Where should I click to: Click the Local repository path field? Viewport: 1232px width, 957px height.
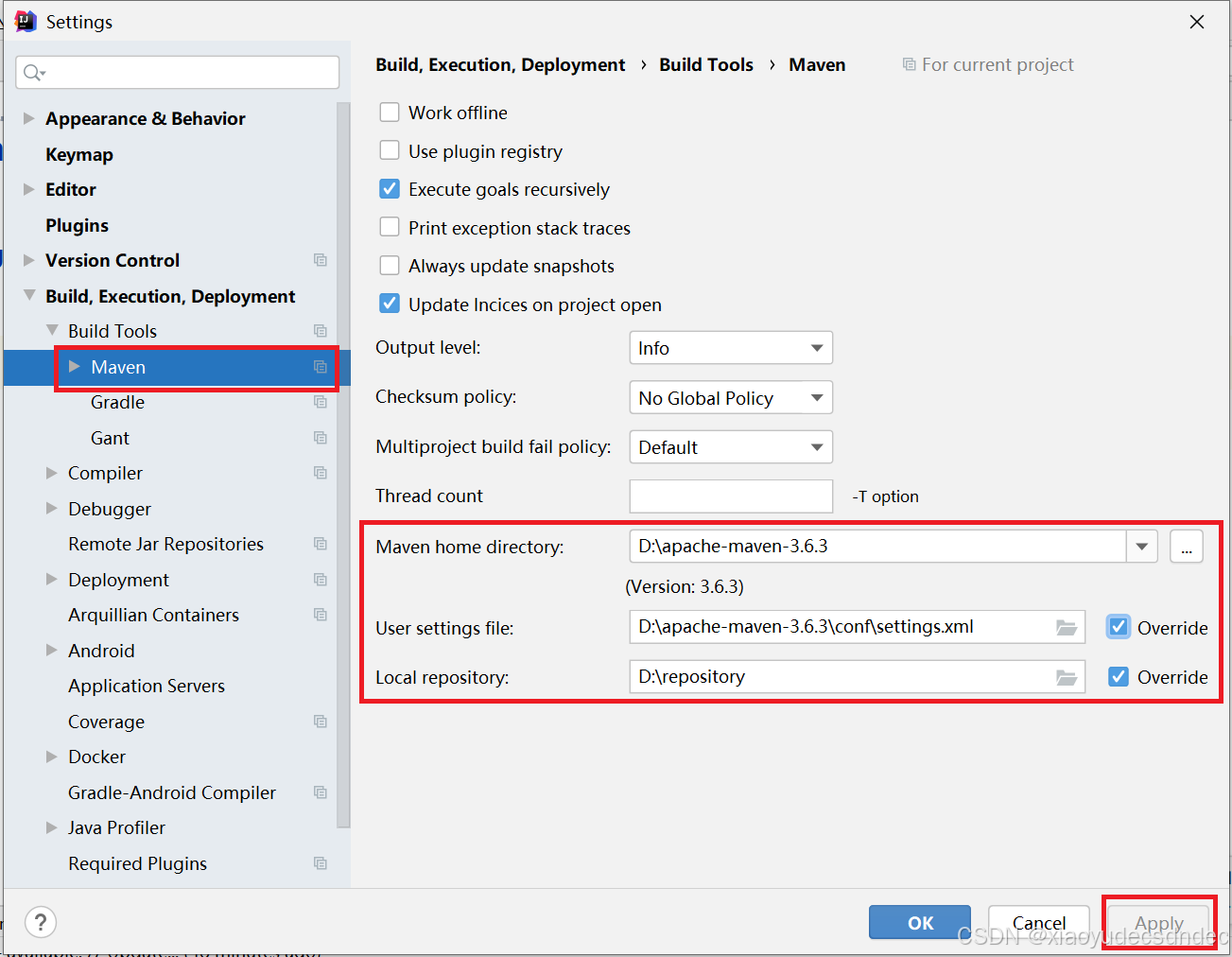857,677
